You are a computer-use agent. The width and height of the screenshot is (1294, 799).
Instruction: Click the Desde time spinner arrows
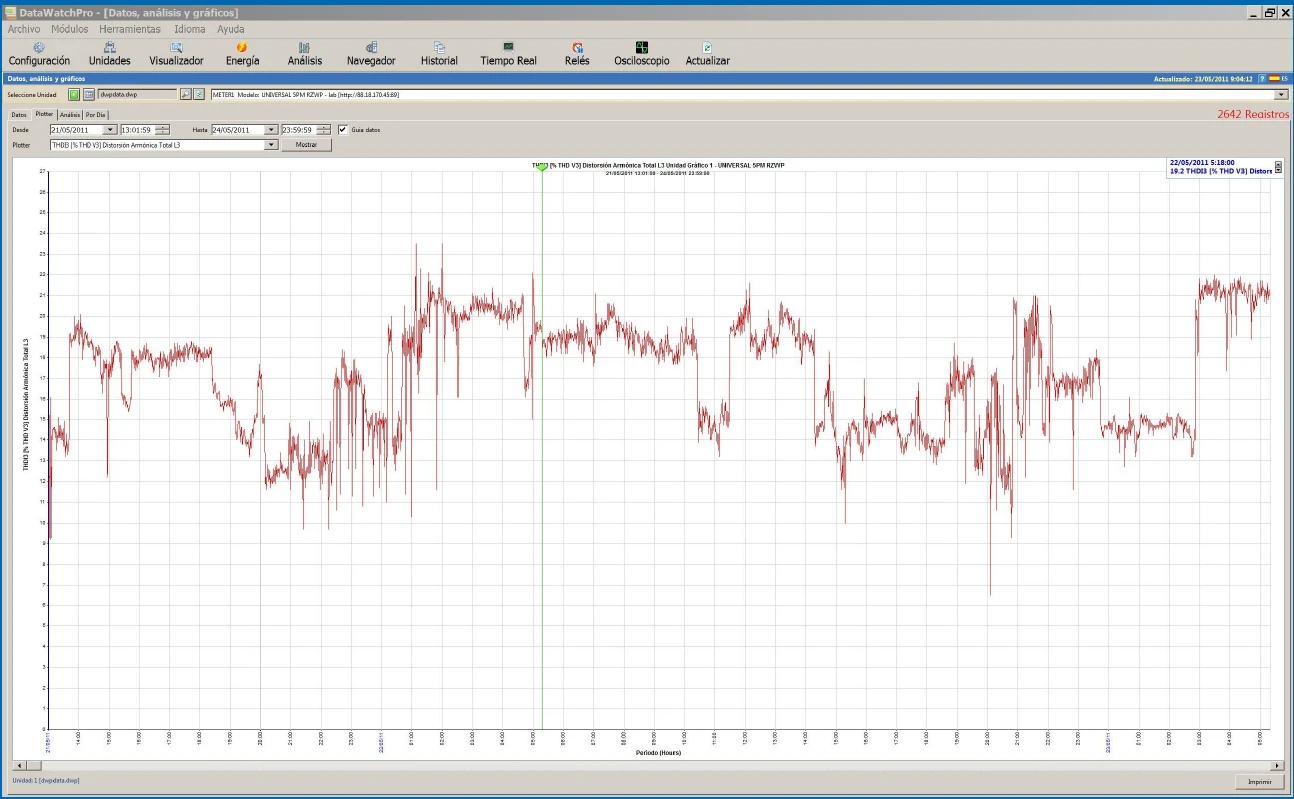click(162, 130)
